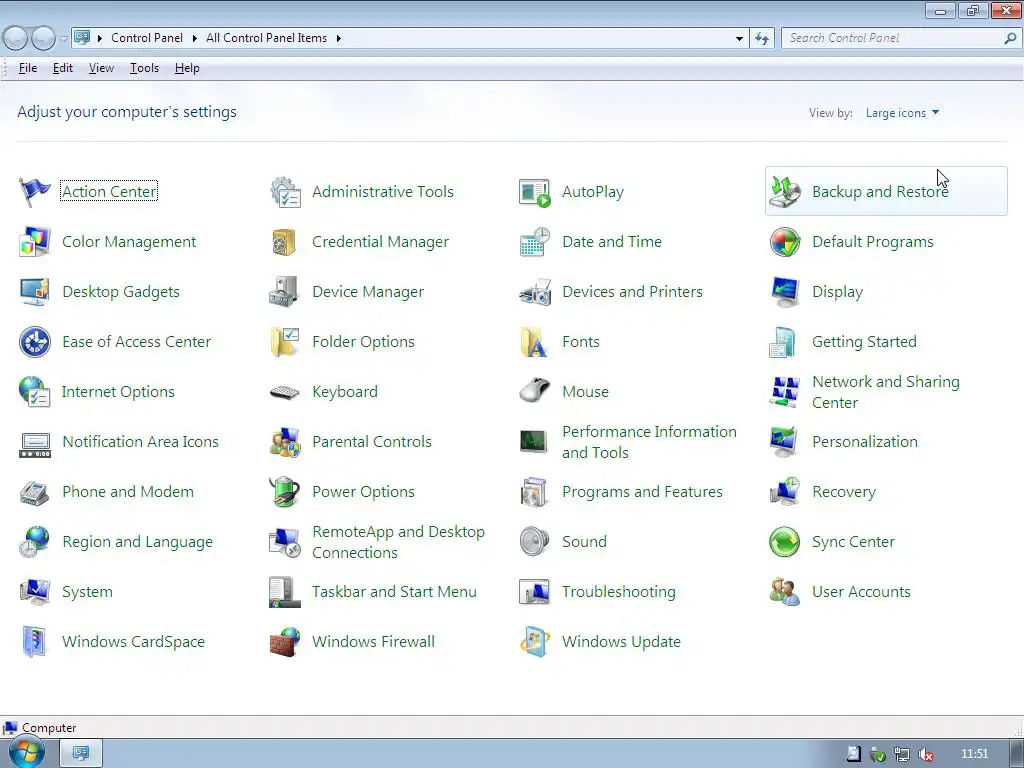1024x768 pixels.
Task: Open the Recovery link
Action: point(844,492)
